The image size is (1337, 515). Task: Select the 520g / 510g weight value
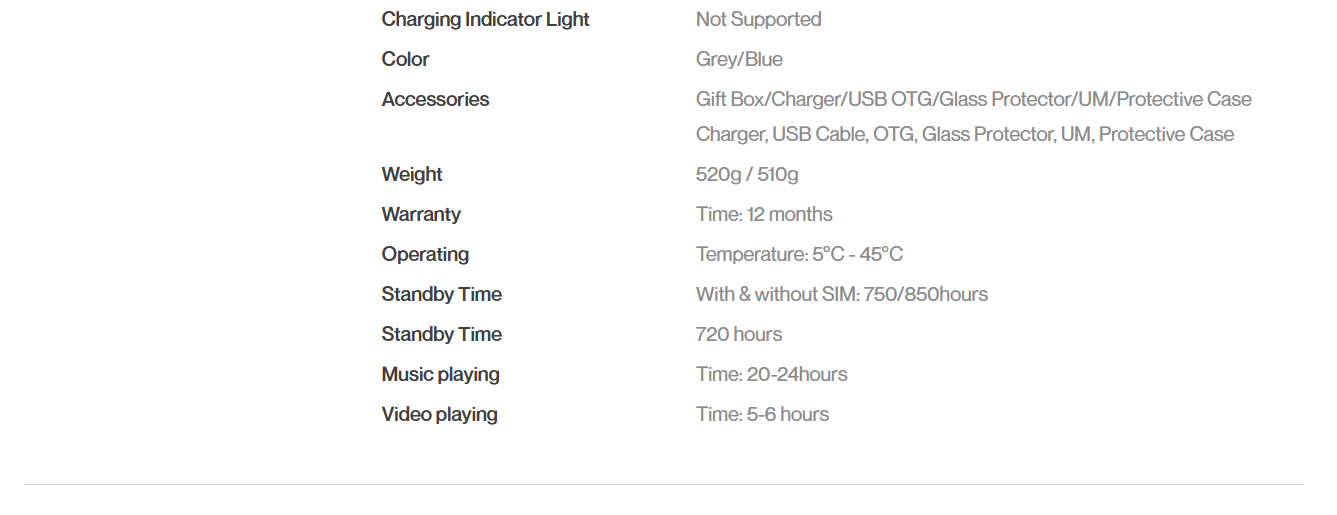click(746, 174)
